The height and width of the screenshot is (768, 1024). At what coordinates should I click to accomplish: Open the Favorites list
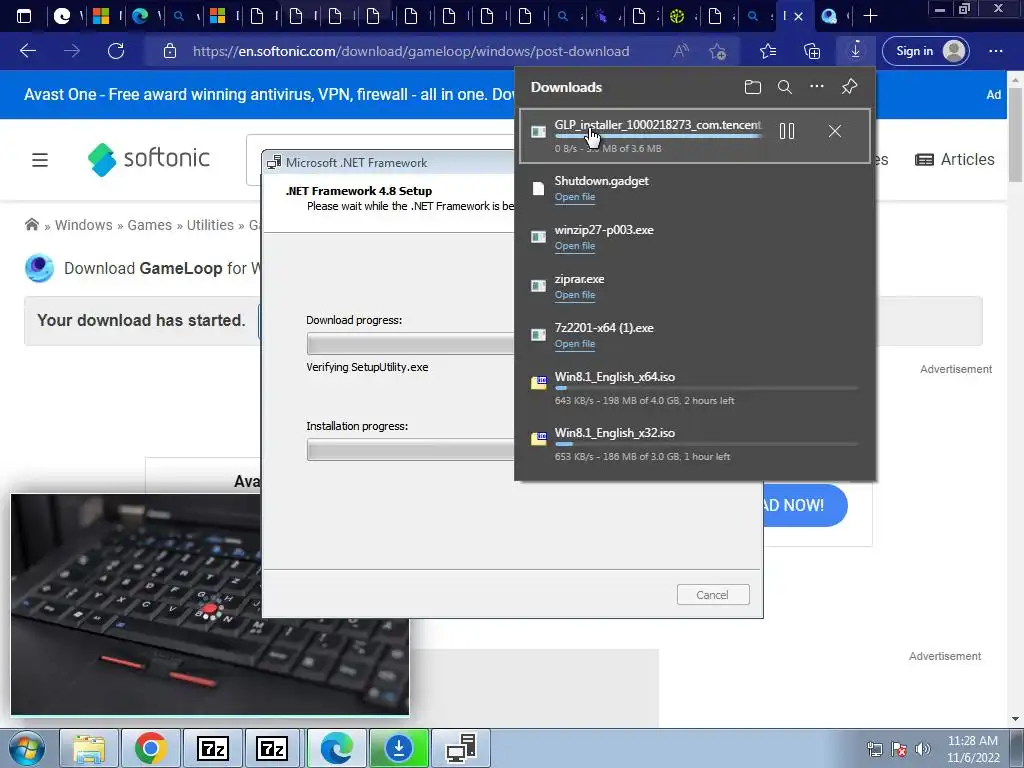click(x=768, y=51)
